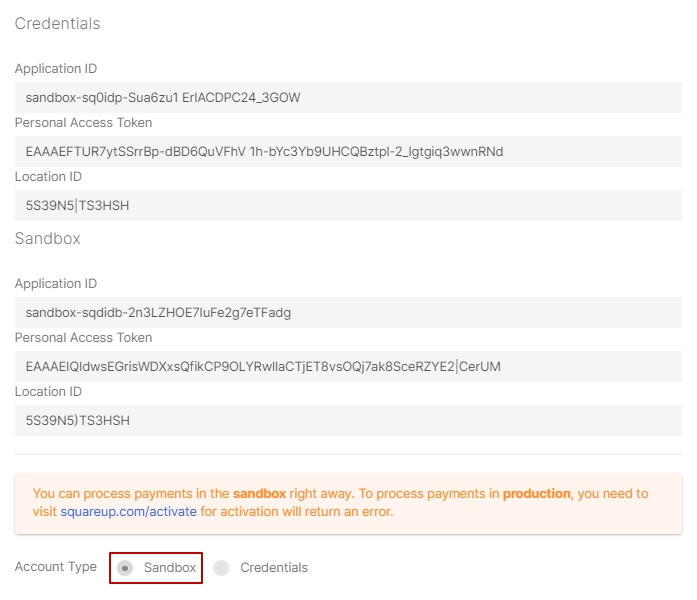Click the Personal Access Token label under Credentials
Image resolution: width=697 pixels, height=600 pixels.
click(83, 123)
